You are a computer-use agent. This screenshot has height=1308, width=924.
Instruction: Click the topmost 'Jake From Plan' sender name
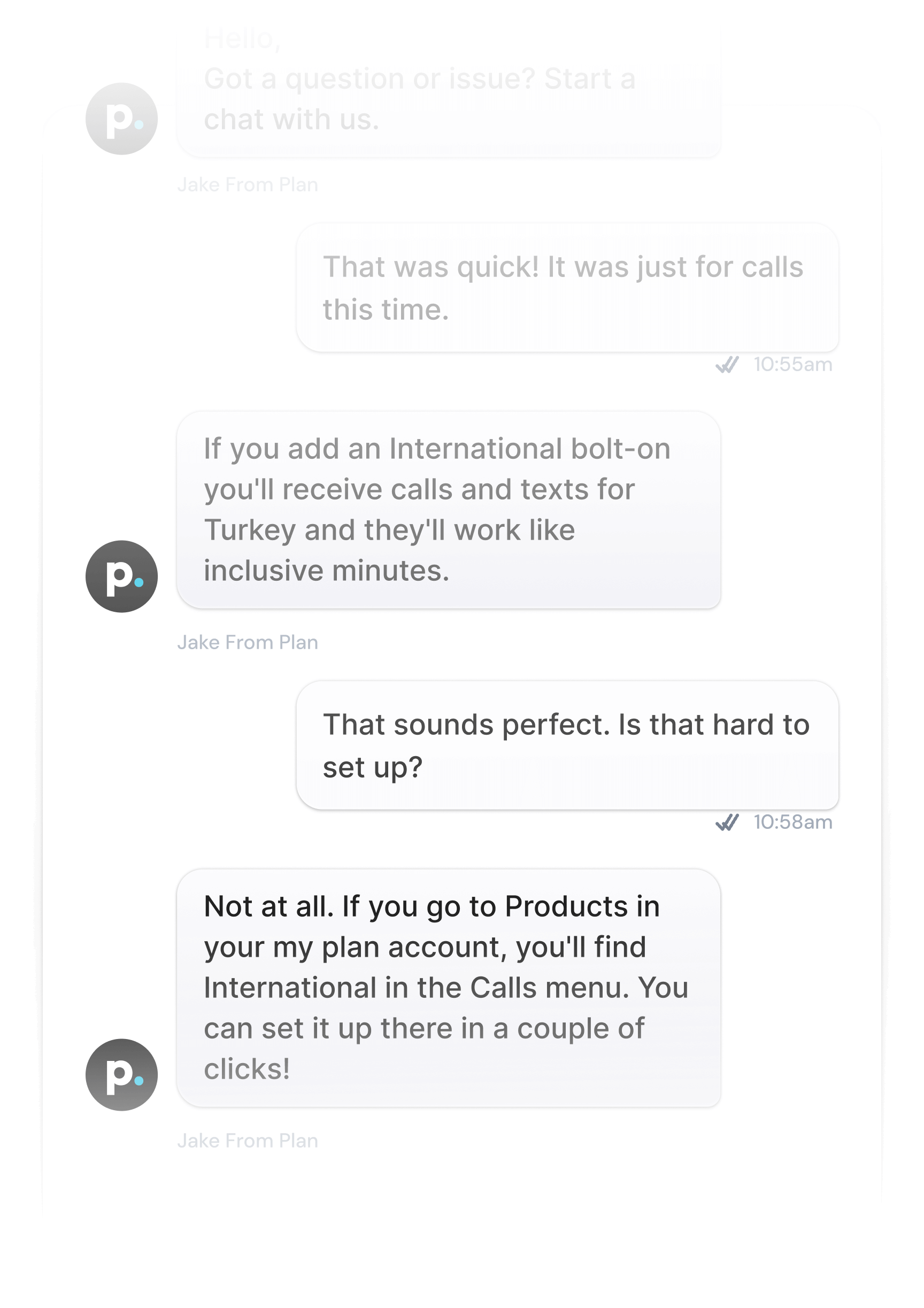pos(248,183)
